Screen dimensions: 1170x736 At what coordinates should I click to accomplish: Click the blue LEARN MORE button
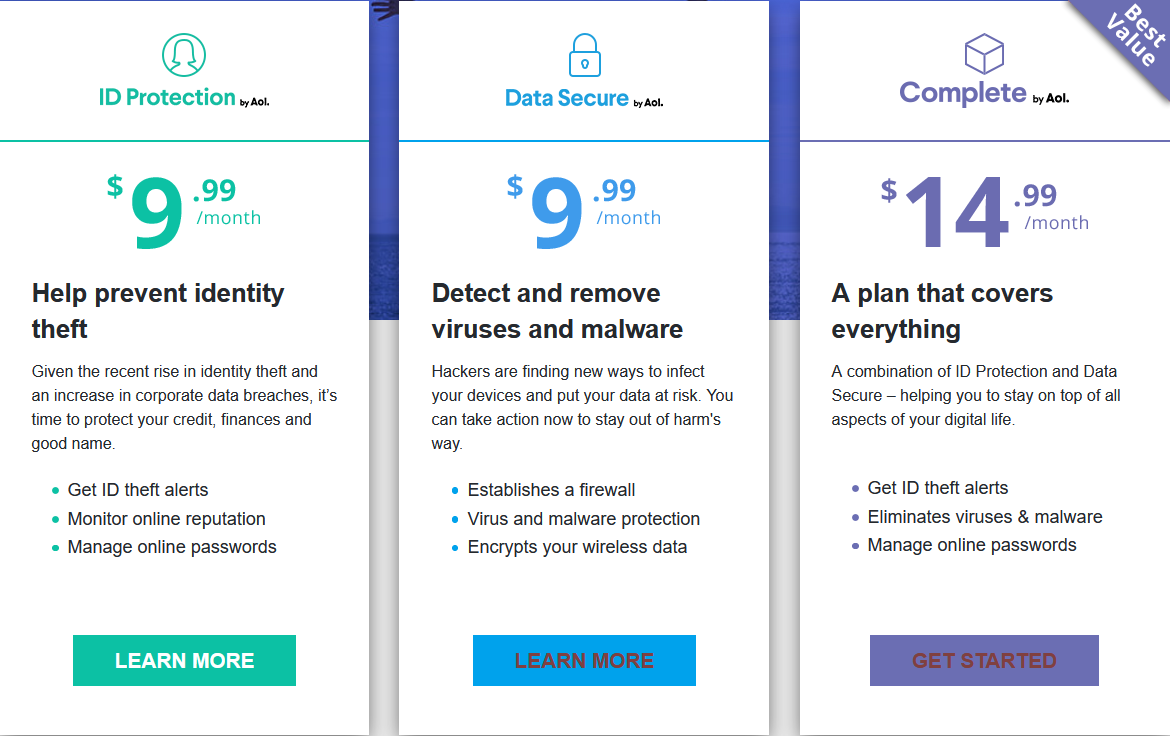[584, 661]
